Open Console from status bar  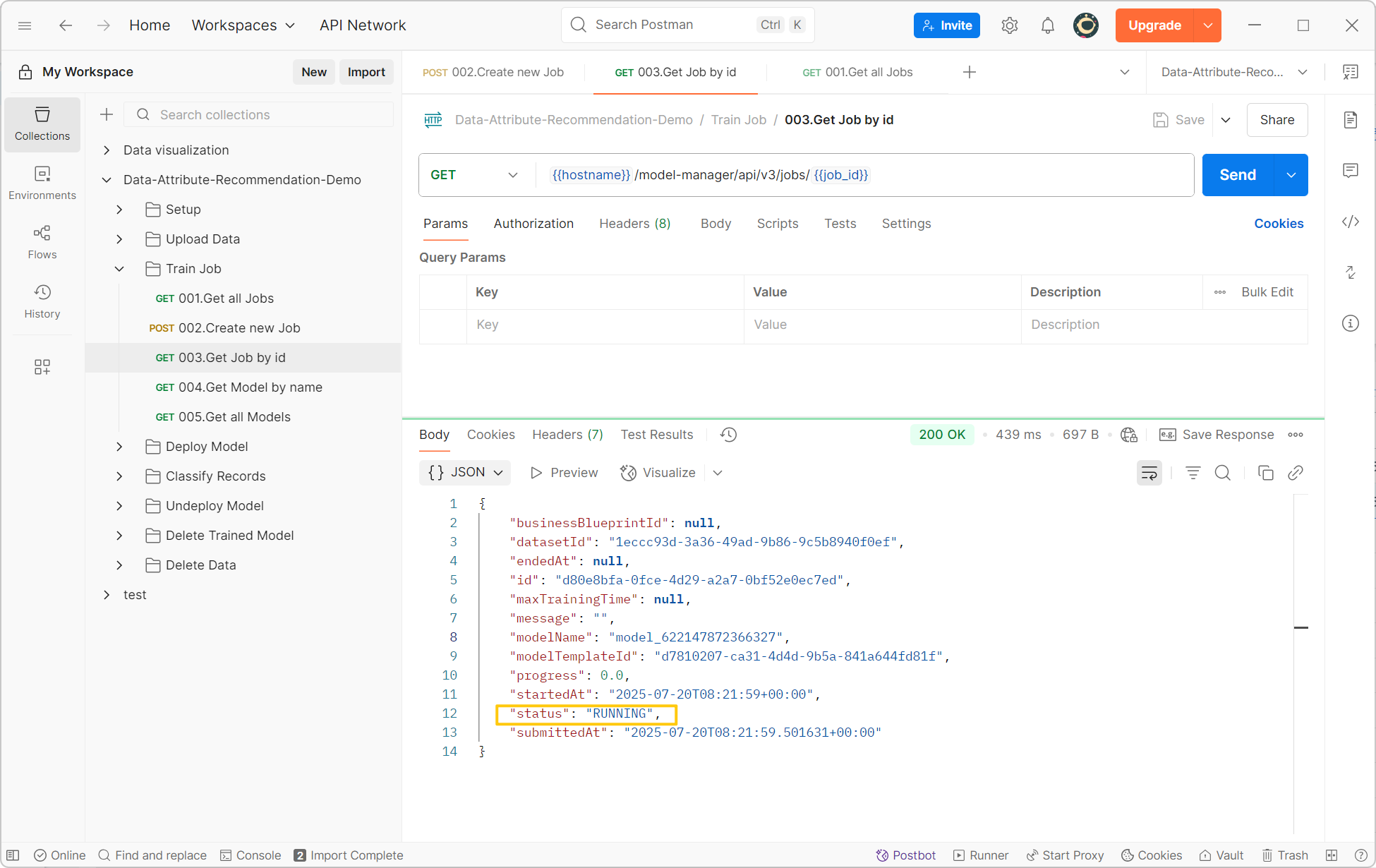251,855
